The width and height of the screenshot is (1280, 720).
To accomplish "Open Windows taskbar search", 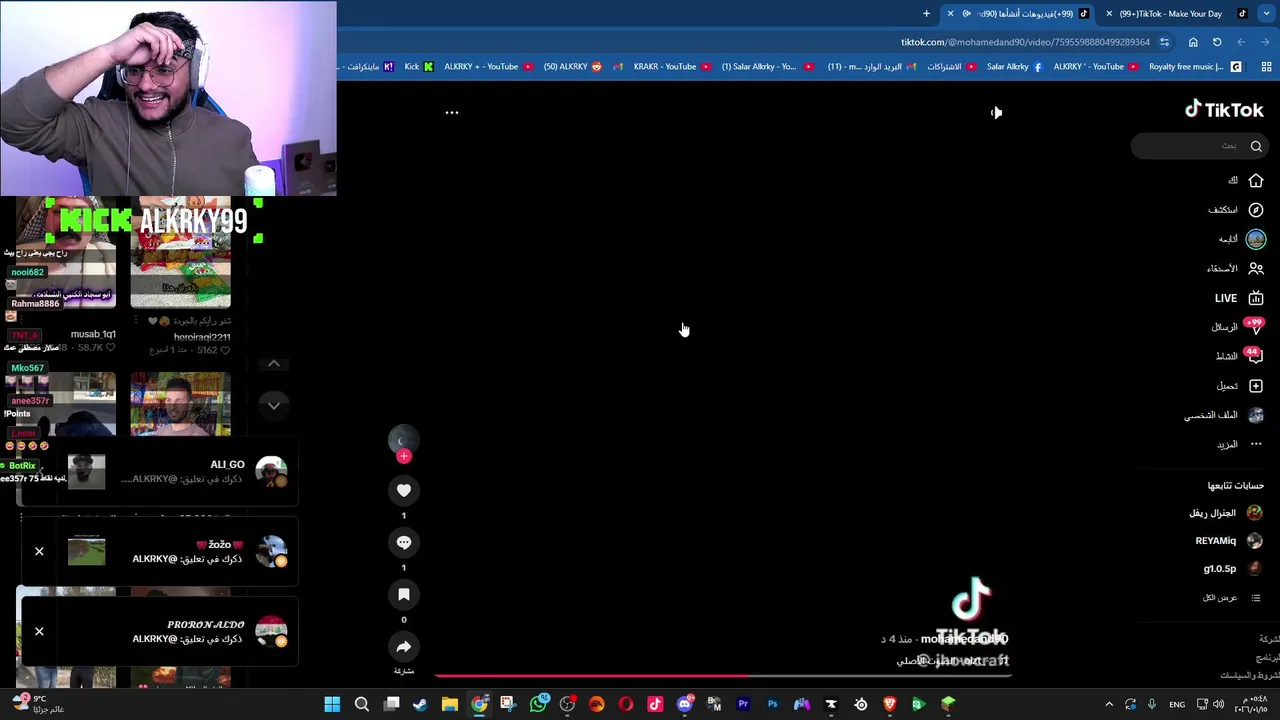I will click(x=362, y=705).
